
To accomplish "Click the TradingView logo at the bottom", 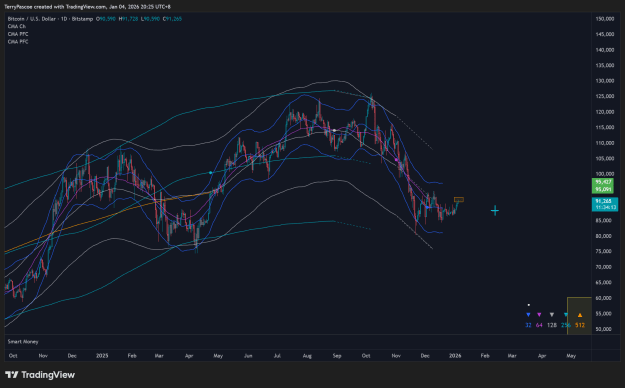I will point(40,375).
